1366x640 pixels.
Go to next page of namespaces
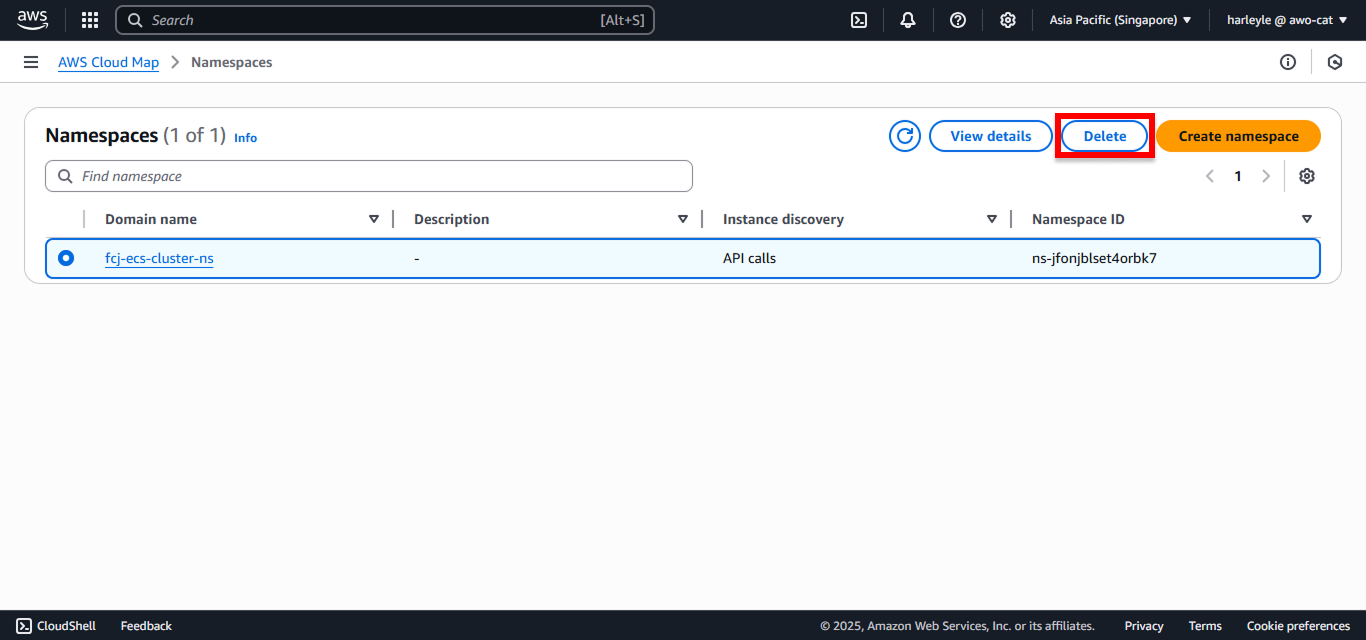coord(1266,176)
